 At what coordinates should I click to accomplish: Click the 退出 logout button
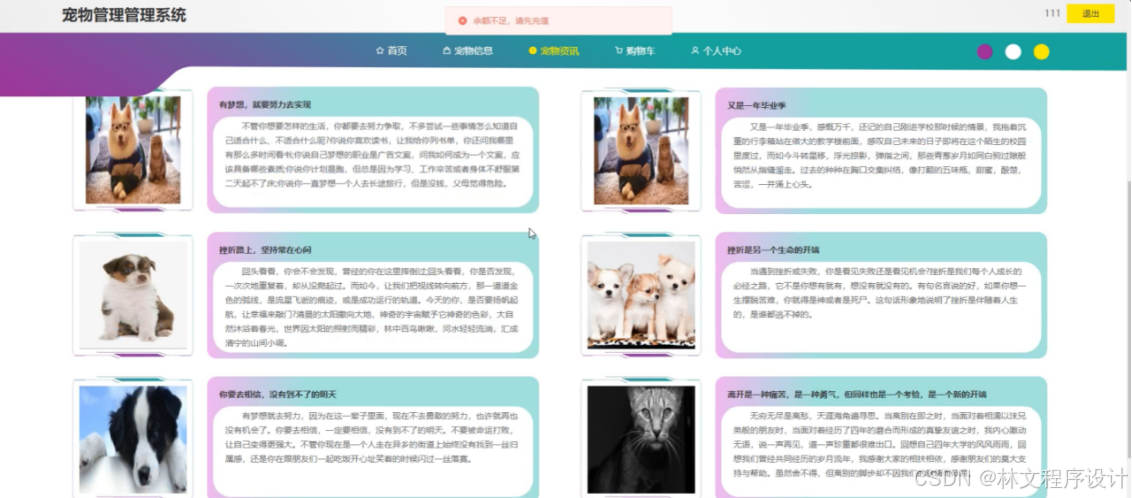(x=1090, y=14)
